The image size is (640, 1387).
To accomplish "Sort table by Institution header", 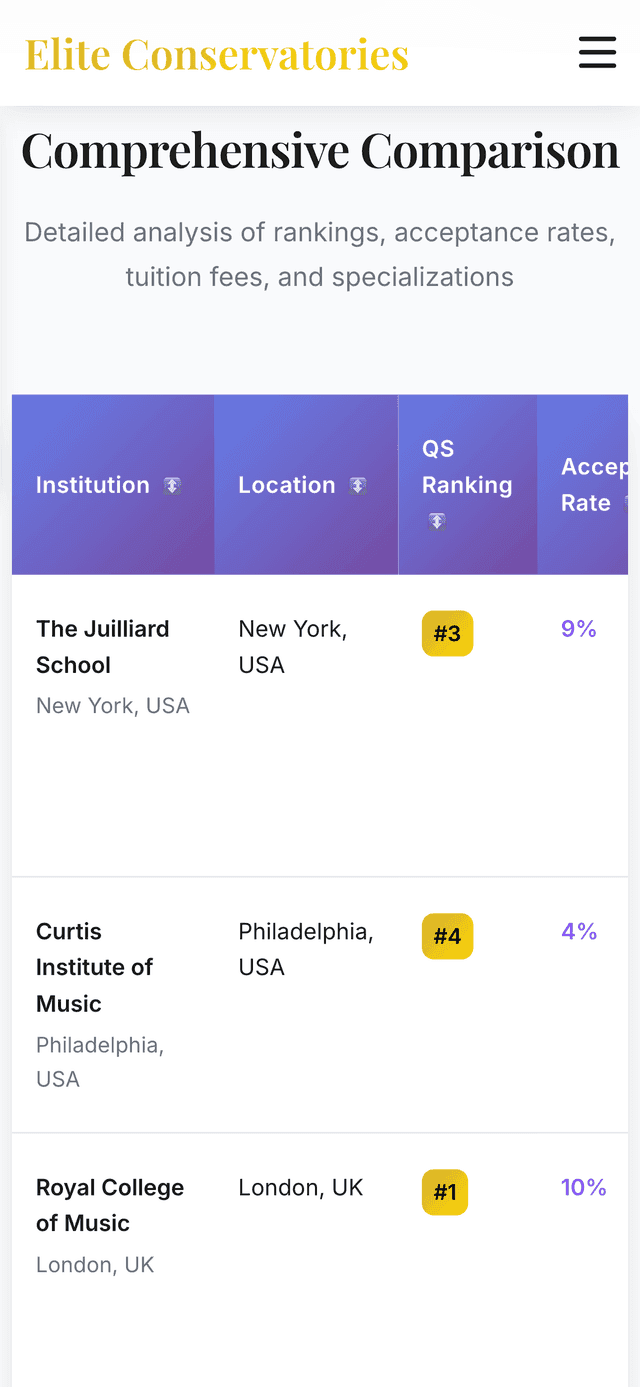I will pyautogui.click(x=93, y=485).
